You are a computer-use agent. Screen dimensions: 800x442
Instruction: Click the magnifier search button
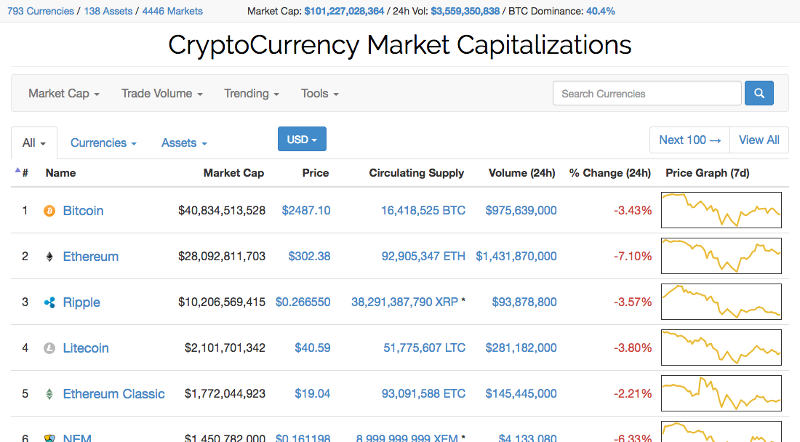click(x=759, y=93)
